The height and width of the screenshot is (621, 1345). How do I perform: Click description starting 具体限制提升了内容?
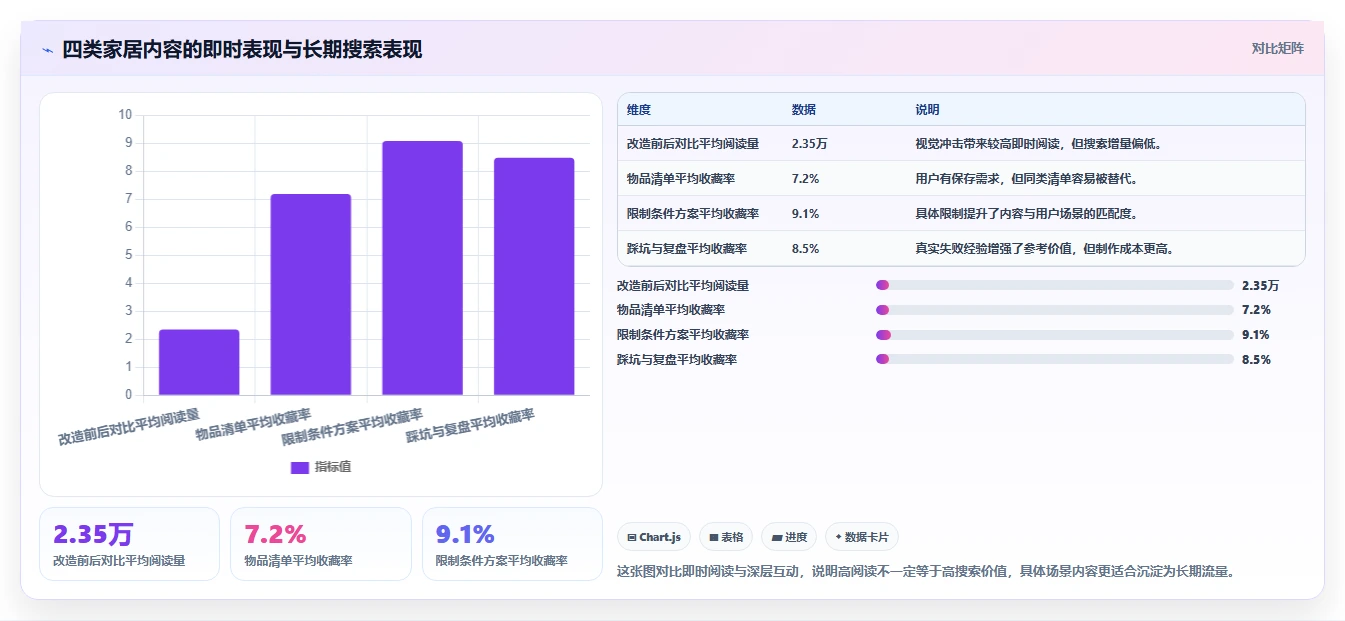[1026, 214]
